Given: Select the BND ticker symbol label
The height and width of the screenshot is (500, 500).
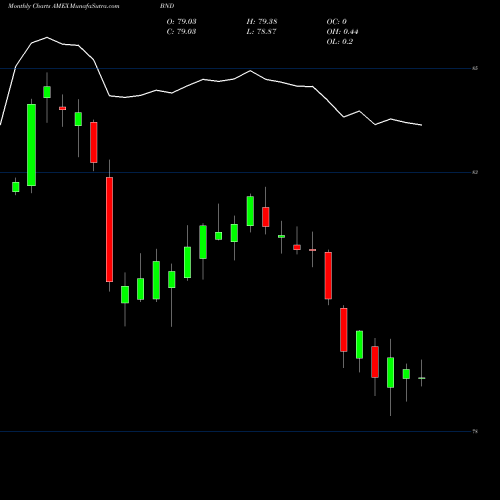Looking at the screenshot, I should [167, 6].
